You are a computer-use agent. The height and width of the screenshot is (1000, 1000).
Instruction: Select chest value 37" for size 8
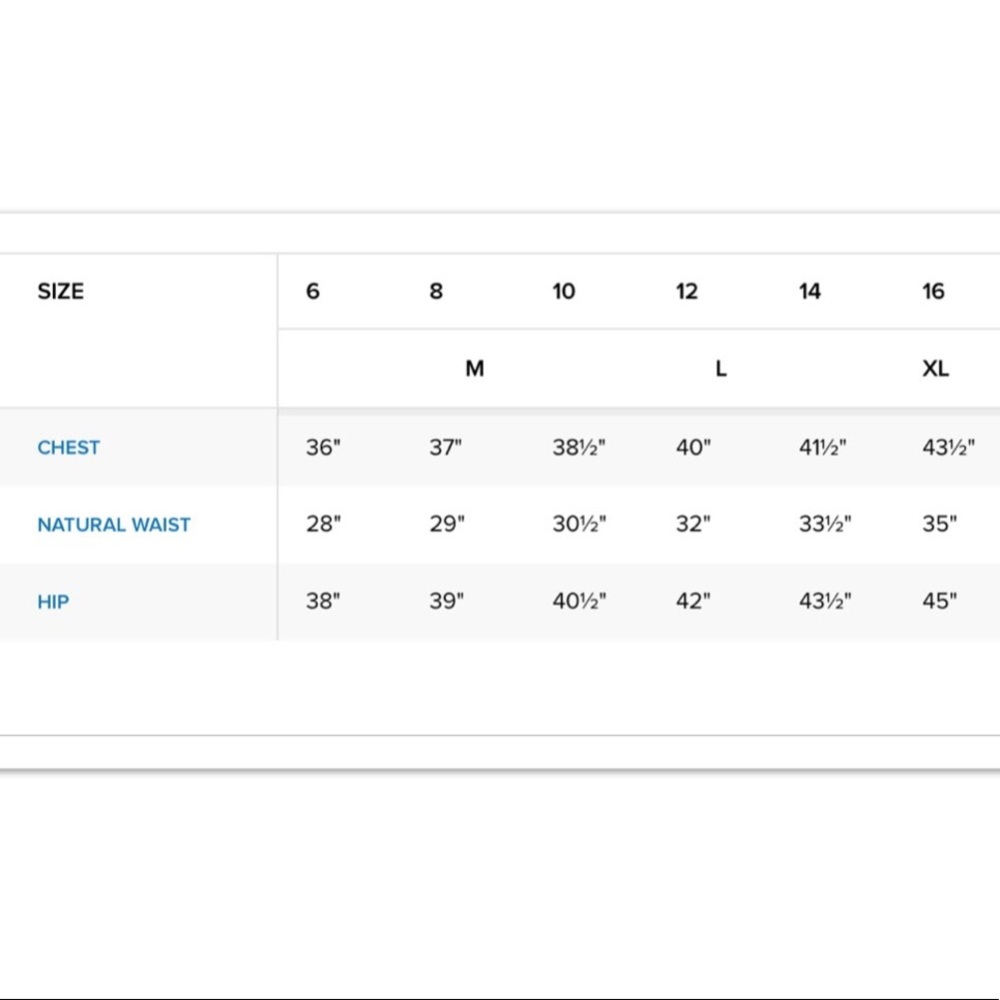pos(445,448)
